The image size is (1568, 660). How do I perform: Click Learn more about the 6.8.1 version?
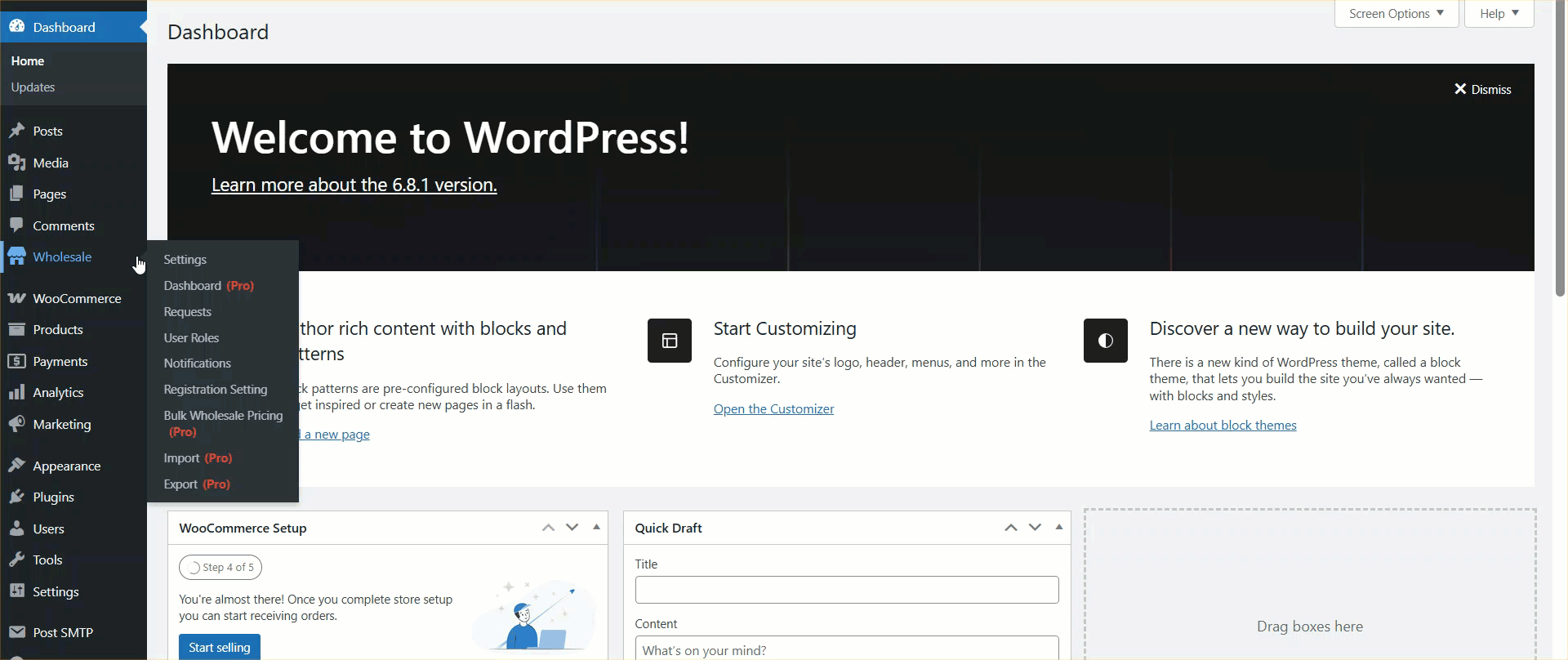point(354,185)
